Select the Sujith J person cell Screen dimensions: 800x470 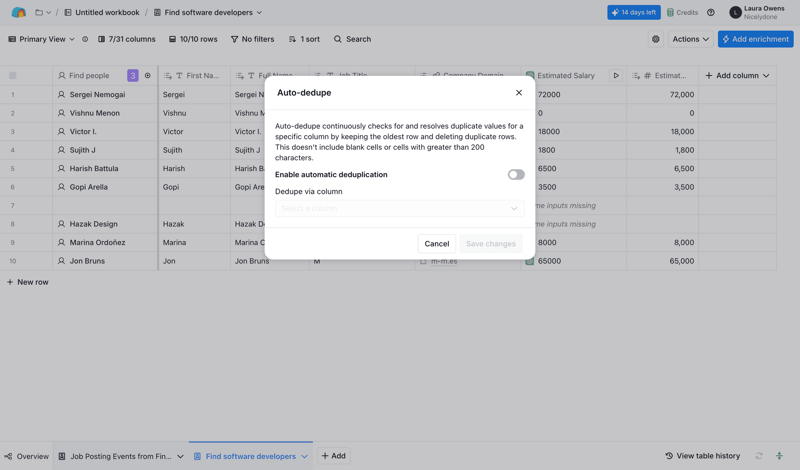pyautogui.click(x=105, y=150)
